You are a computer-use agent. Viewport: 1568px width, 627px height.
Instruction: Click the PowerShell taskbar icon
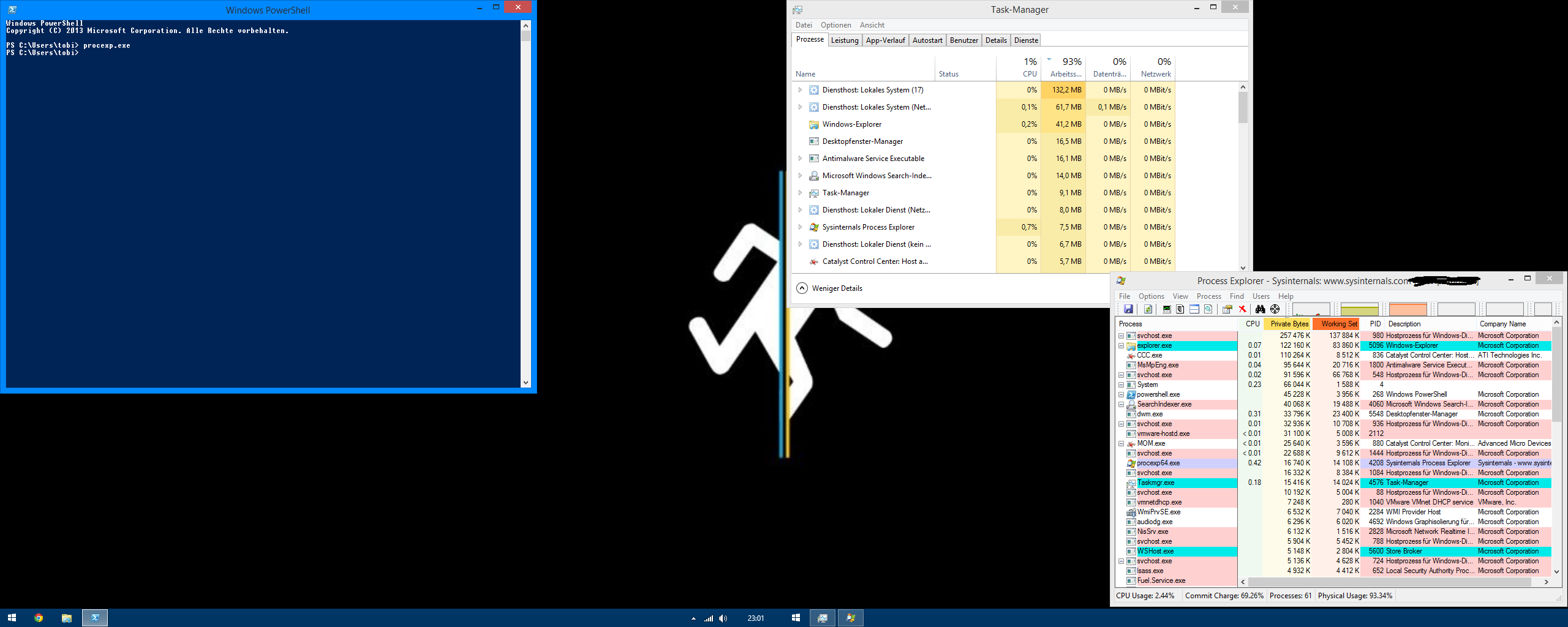[95, 618]
